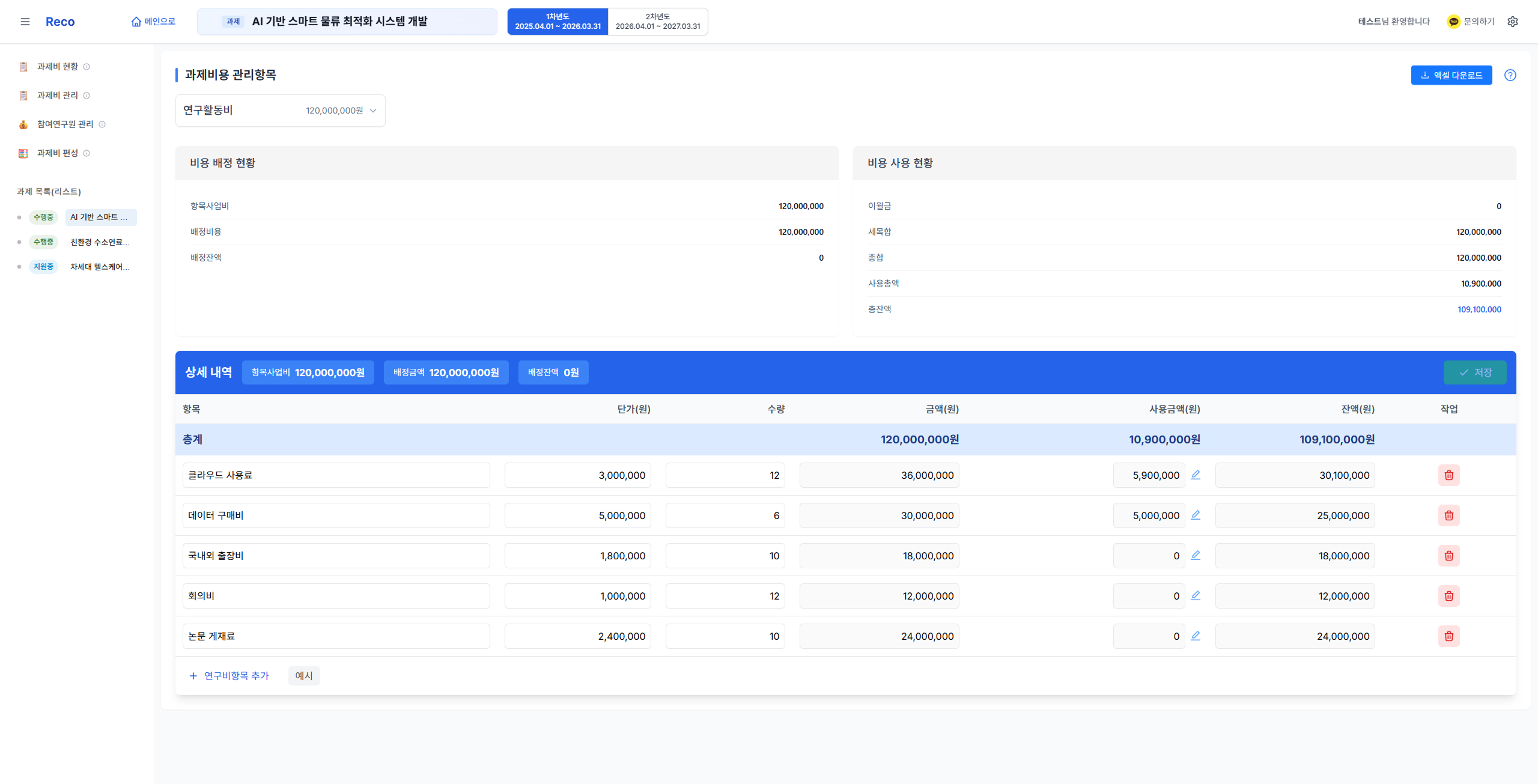Click the settings gear icon
The width and height of the screenshot is (1538, 784).
[1513, 22]
